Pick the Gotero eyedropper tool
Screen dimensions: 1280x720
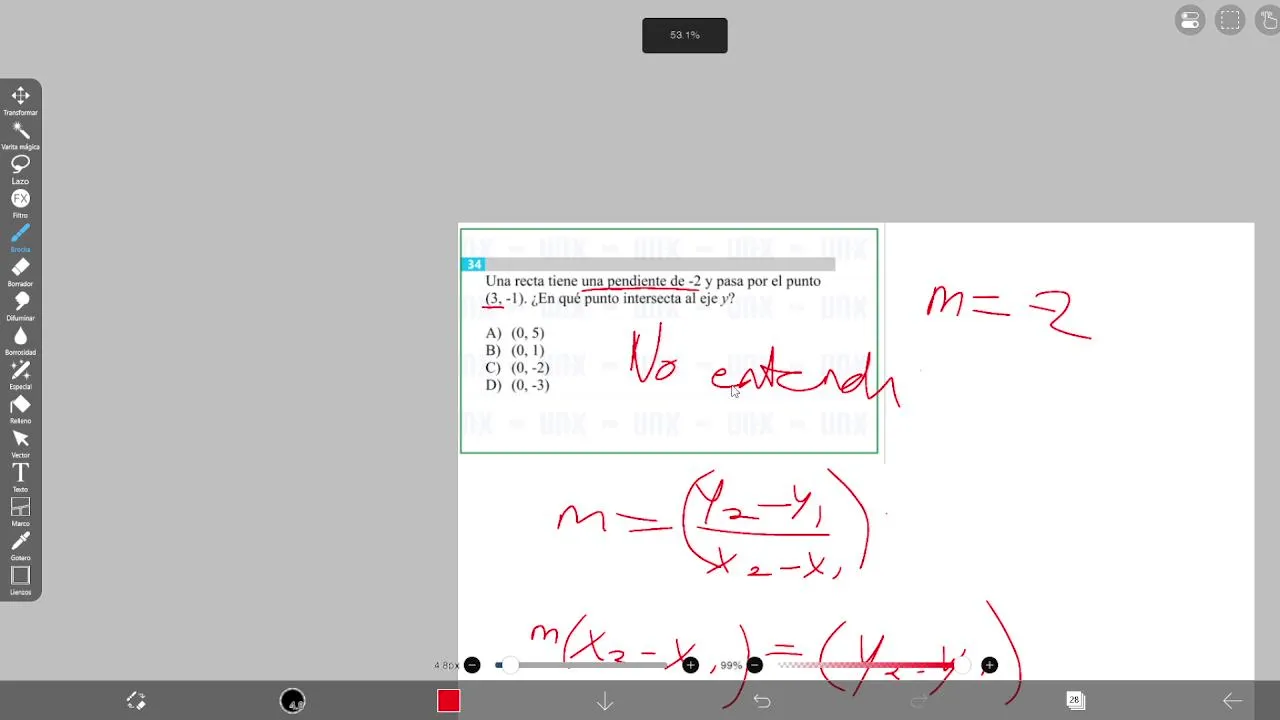point(20,545)
